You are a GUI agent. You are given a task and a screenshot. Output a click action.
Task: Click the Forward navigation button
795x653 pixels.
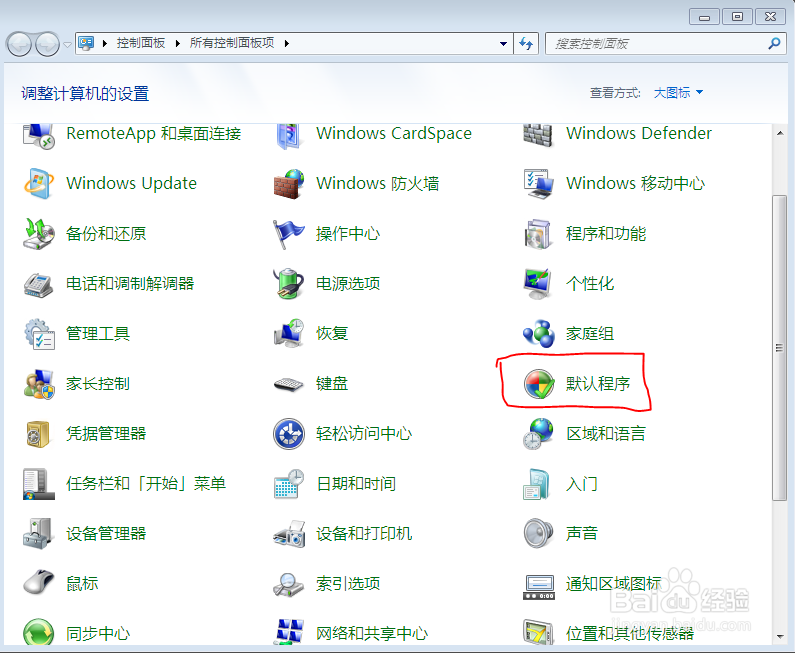coord(47,44)
